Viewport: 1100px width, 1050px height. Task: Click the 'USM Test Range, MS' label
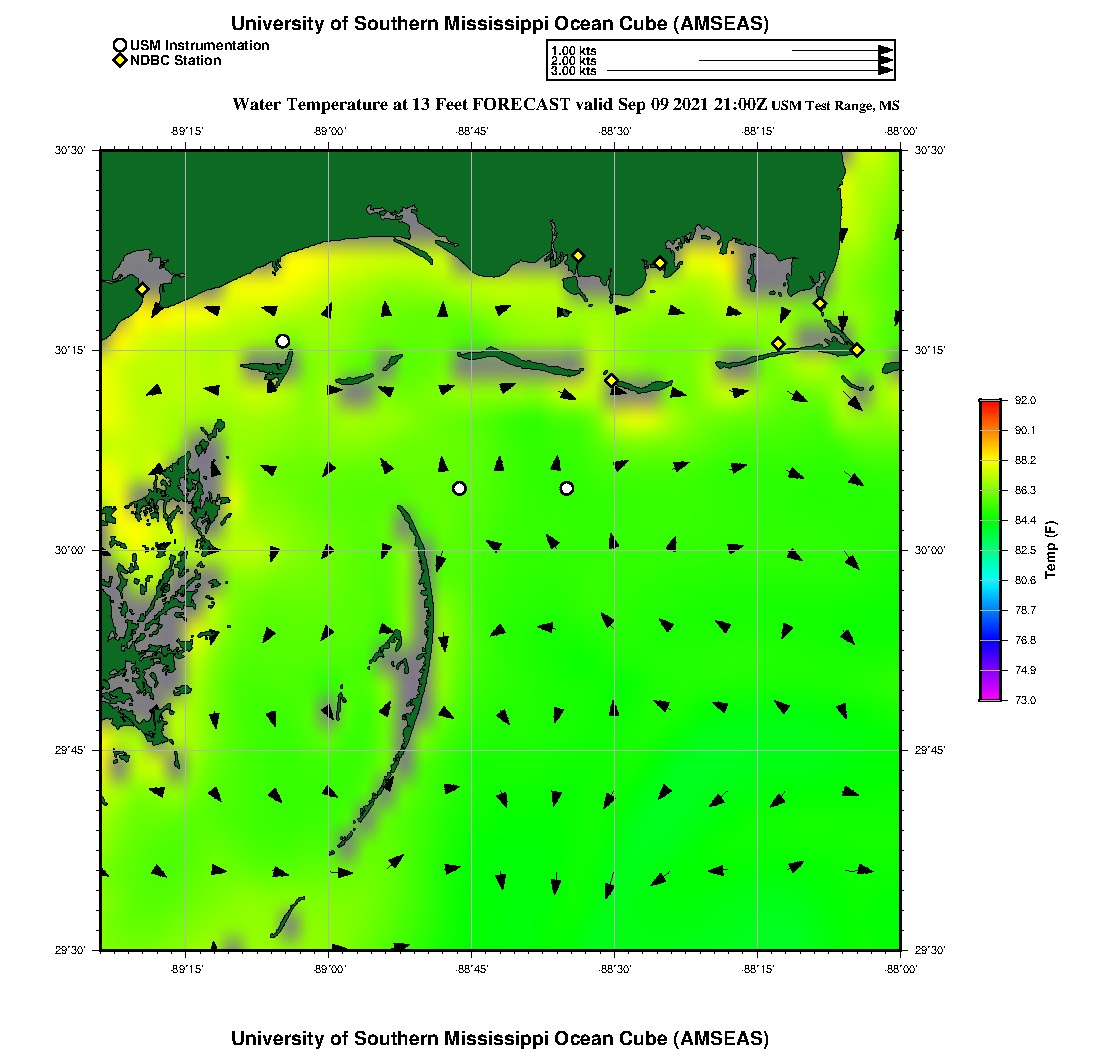835,106
